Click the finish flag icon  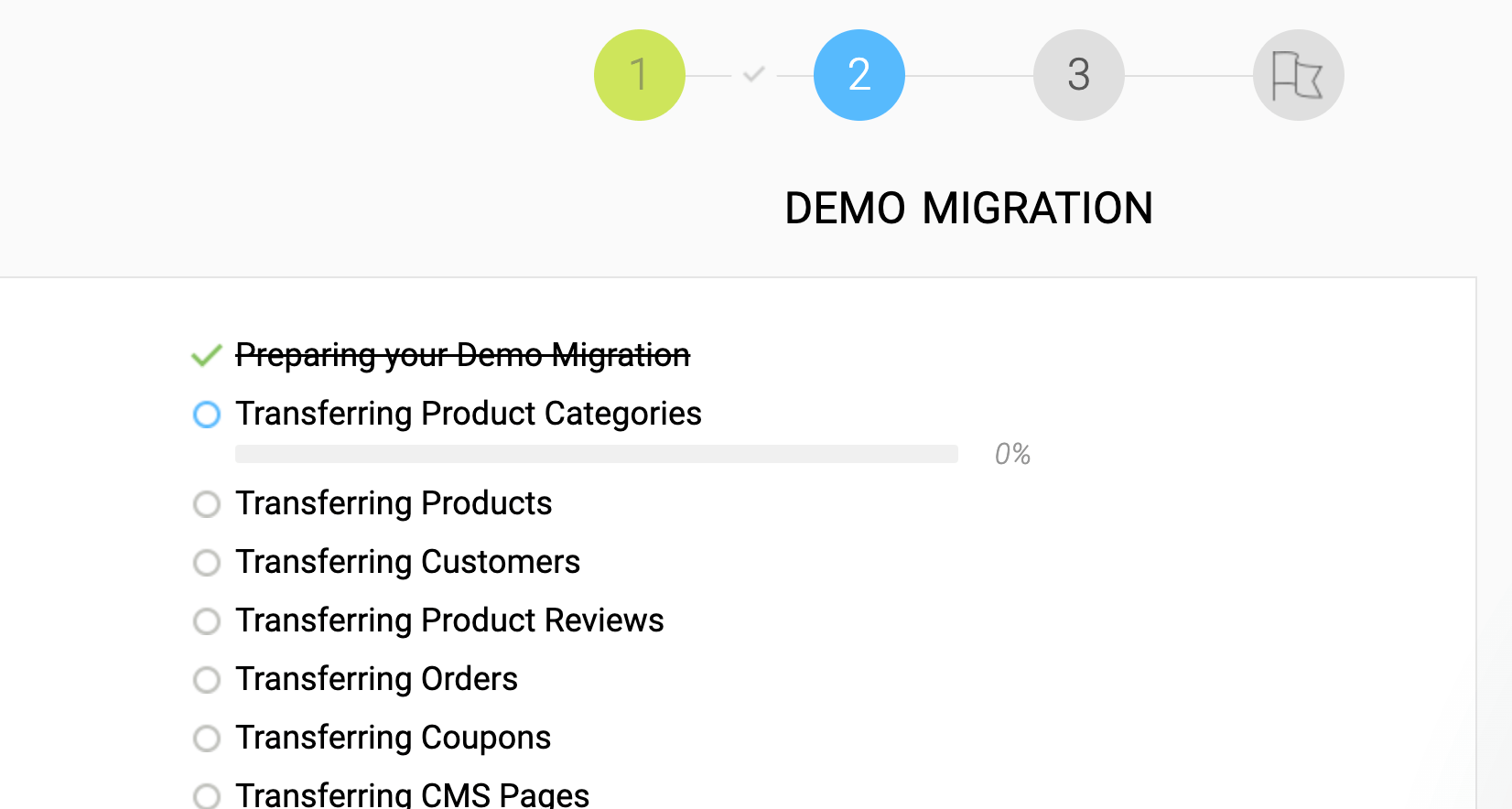click(1298, 75)
